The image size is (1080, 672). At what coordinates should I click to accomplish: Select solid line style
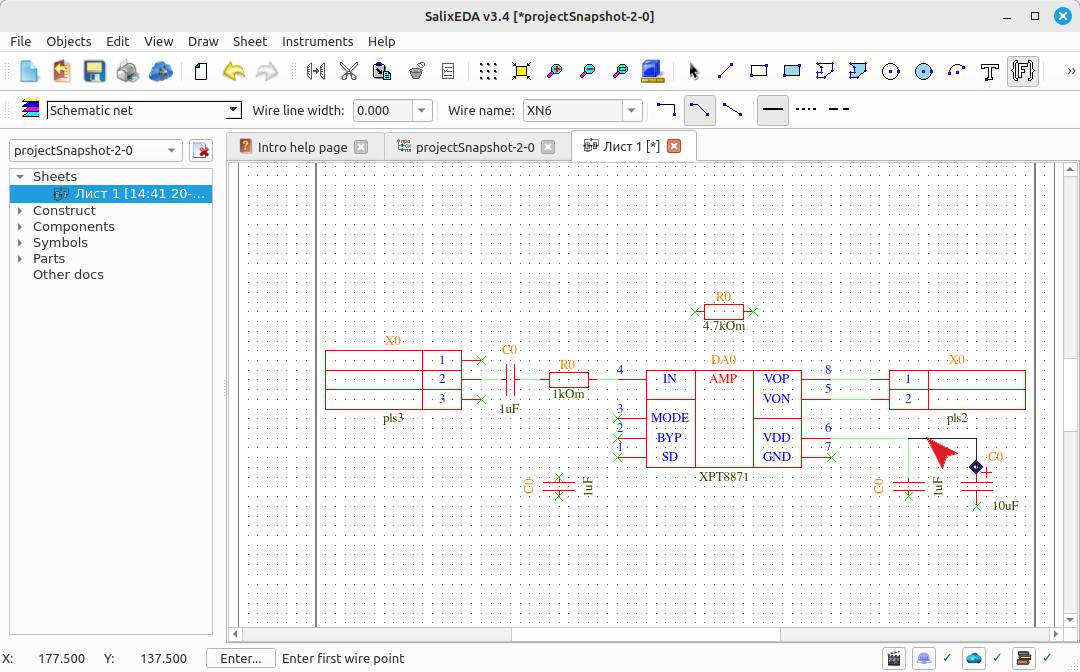point(773,110)
